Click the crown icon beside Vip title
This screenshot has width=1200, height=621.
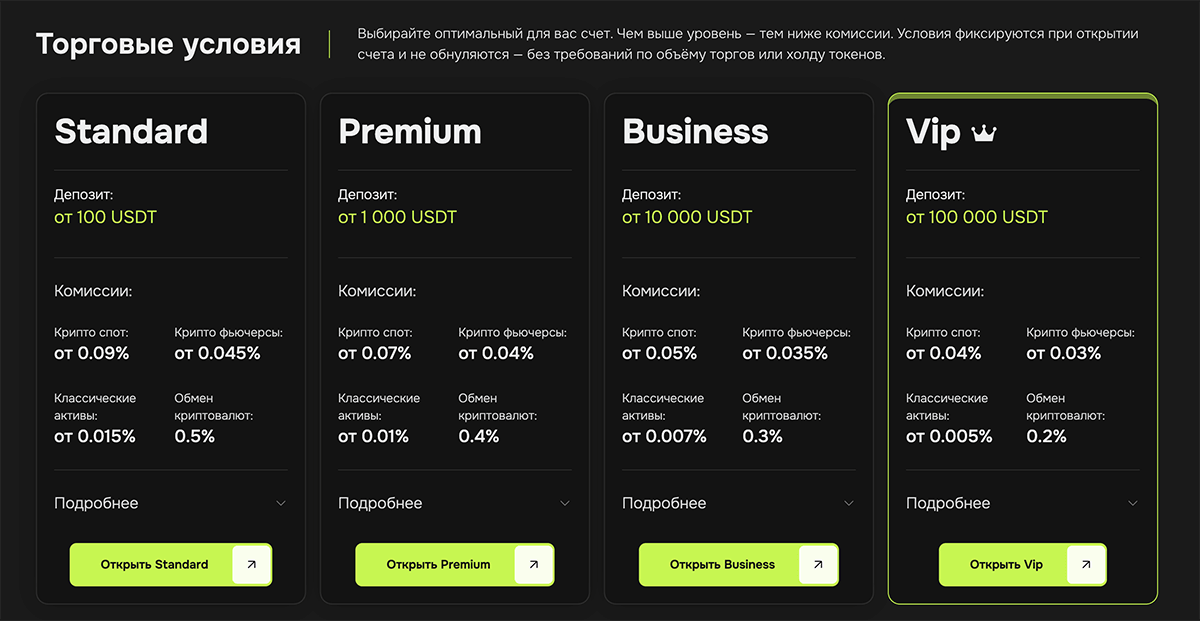984,134
